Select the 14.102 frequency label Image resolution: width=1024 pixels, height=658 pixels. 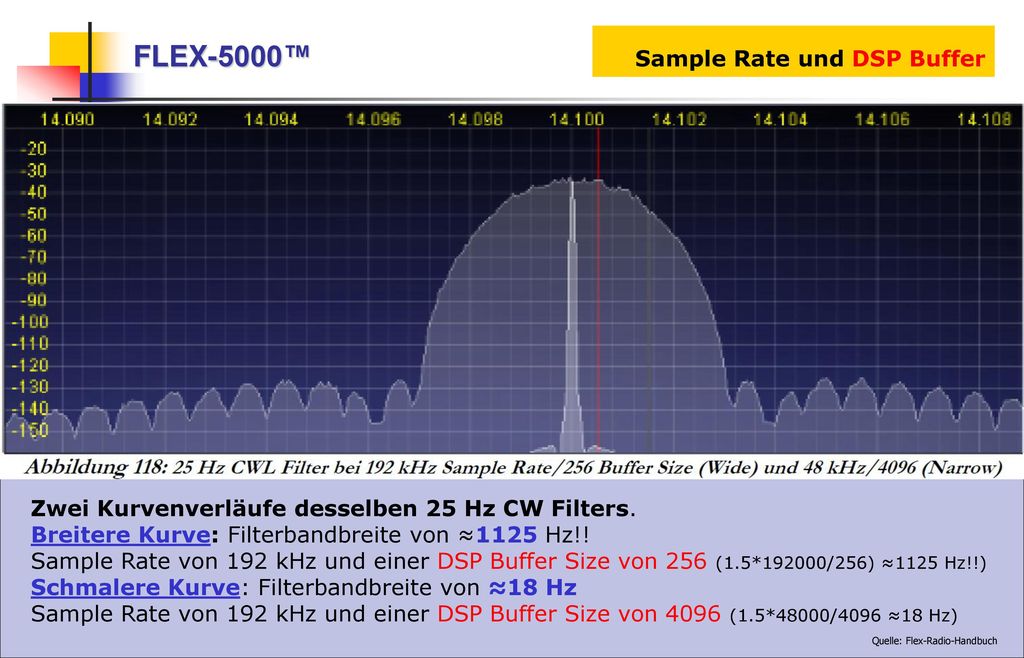pyautogui.click(x=679, y=119)
